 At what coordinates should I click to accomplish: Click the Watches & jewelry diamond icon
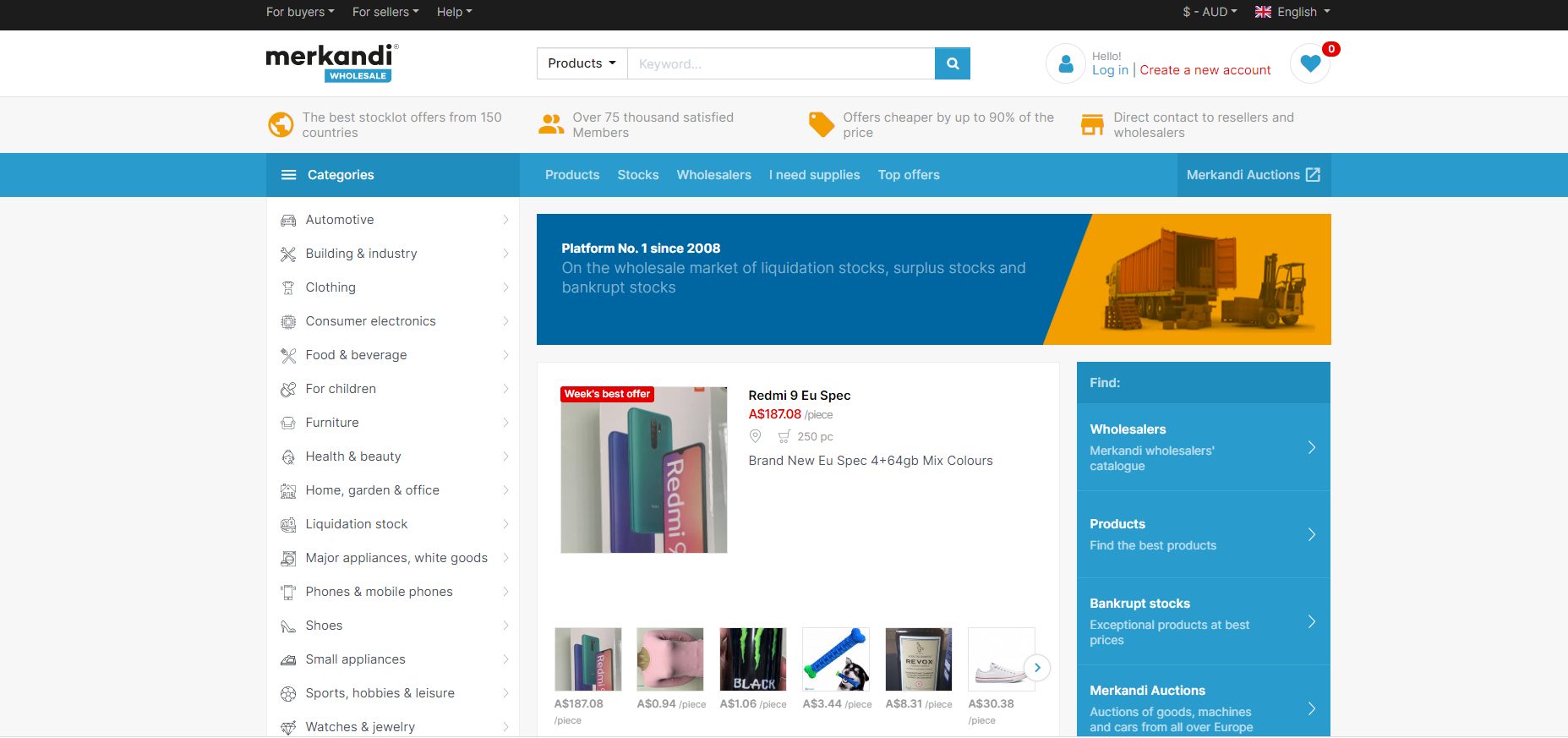click(x=288, y=727)
